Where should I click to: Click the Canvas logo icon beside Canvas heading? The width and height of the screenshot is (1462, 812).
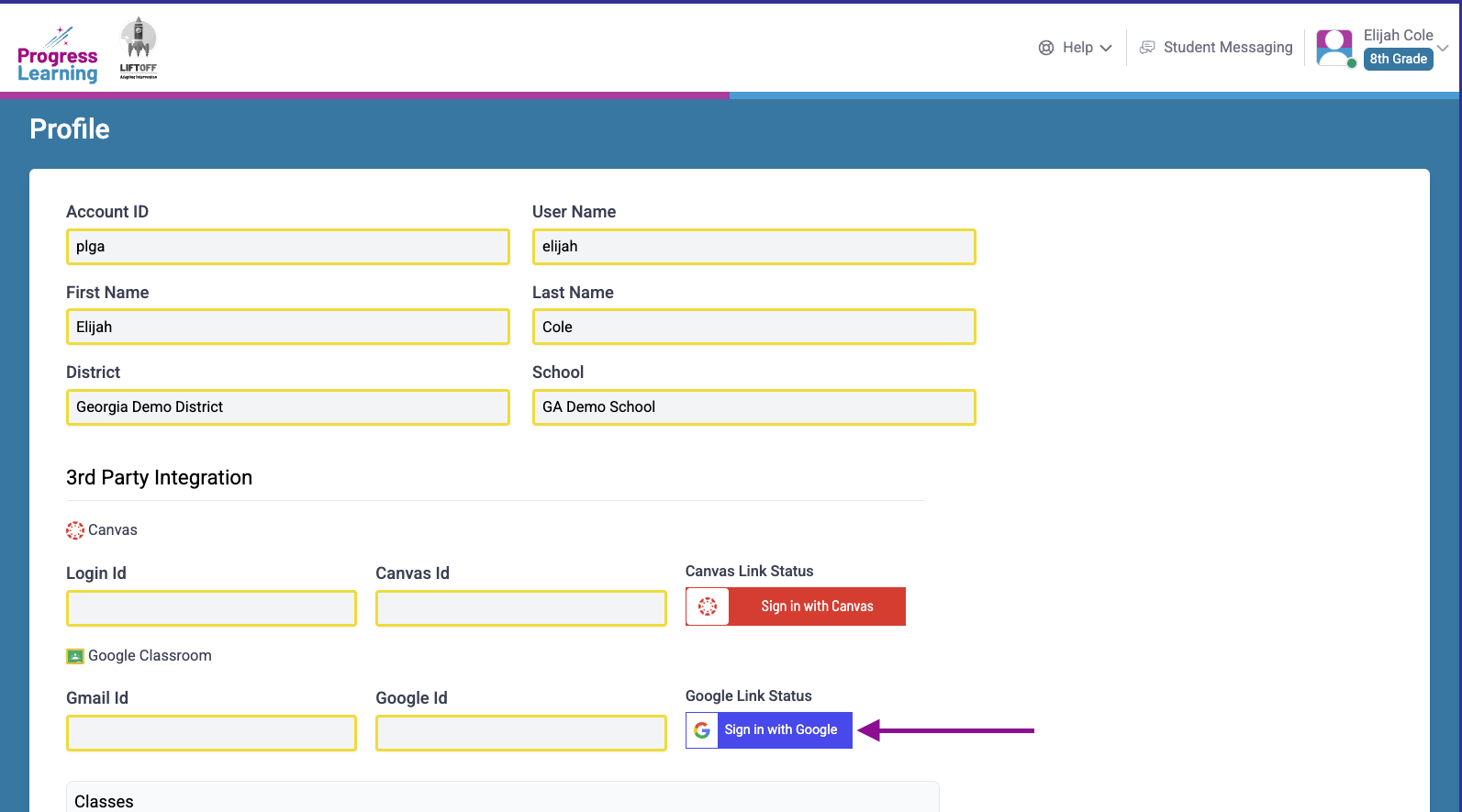[75, 530]
